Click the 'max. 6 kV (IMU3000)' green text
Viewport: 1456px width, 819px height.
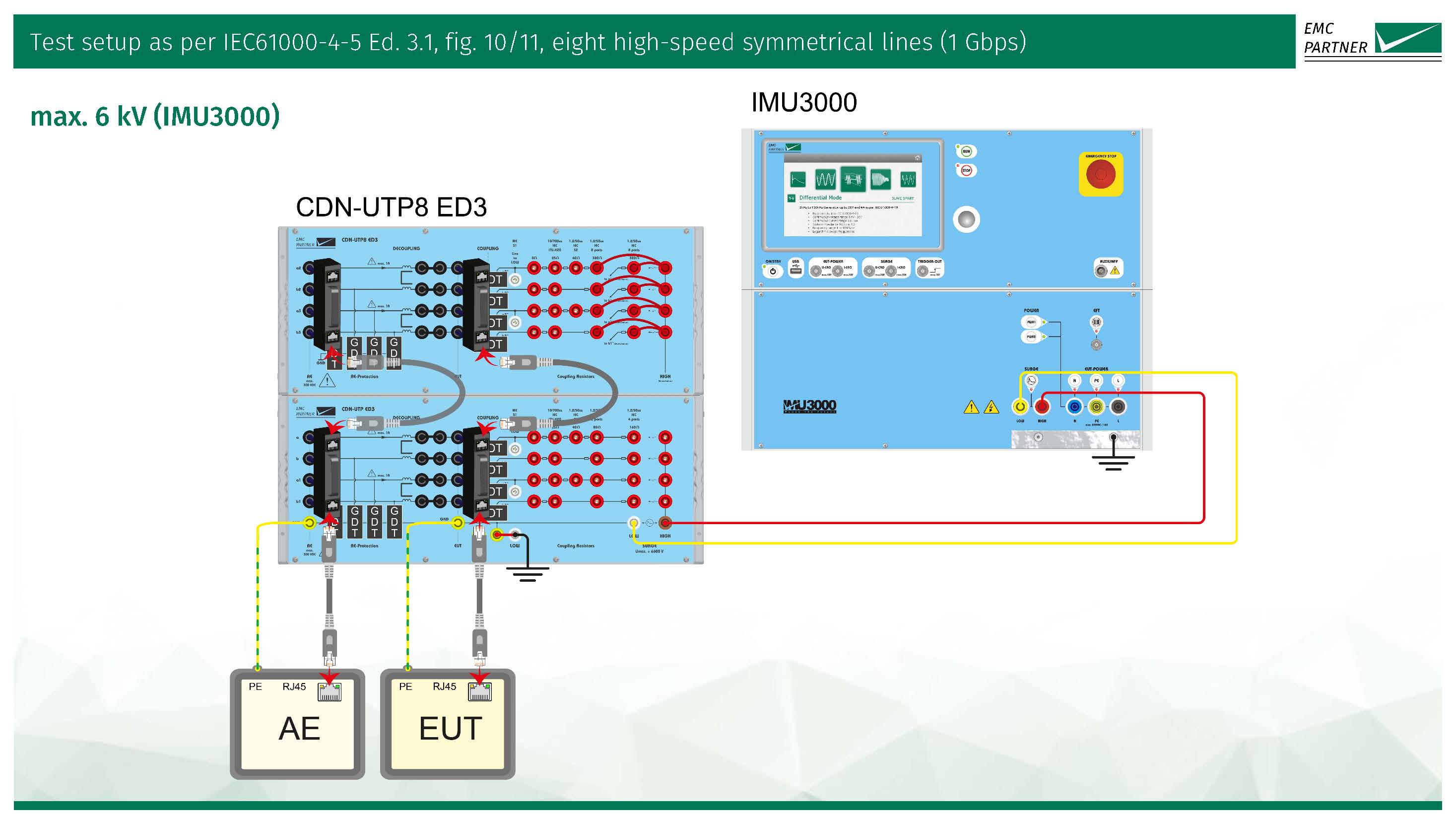tap(155, 116)
